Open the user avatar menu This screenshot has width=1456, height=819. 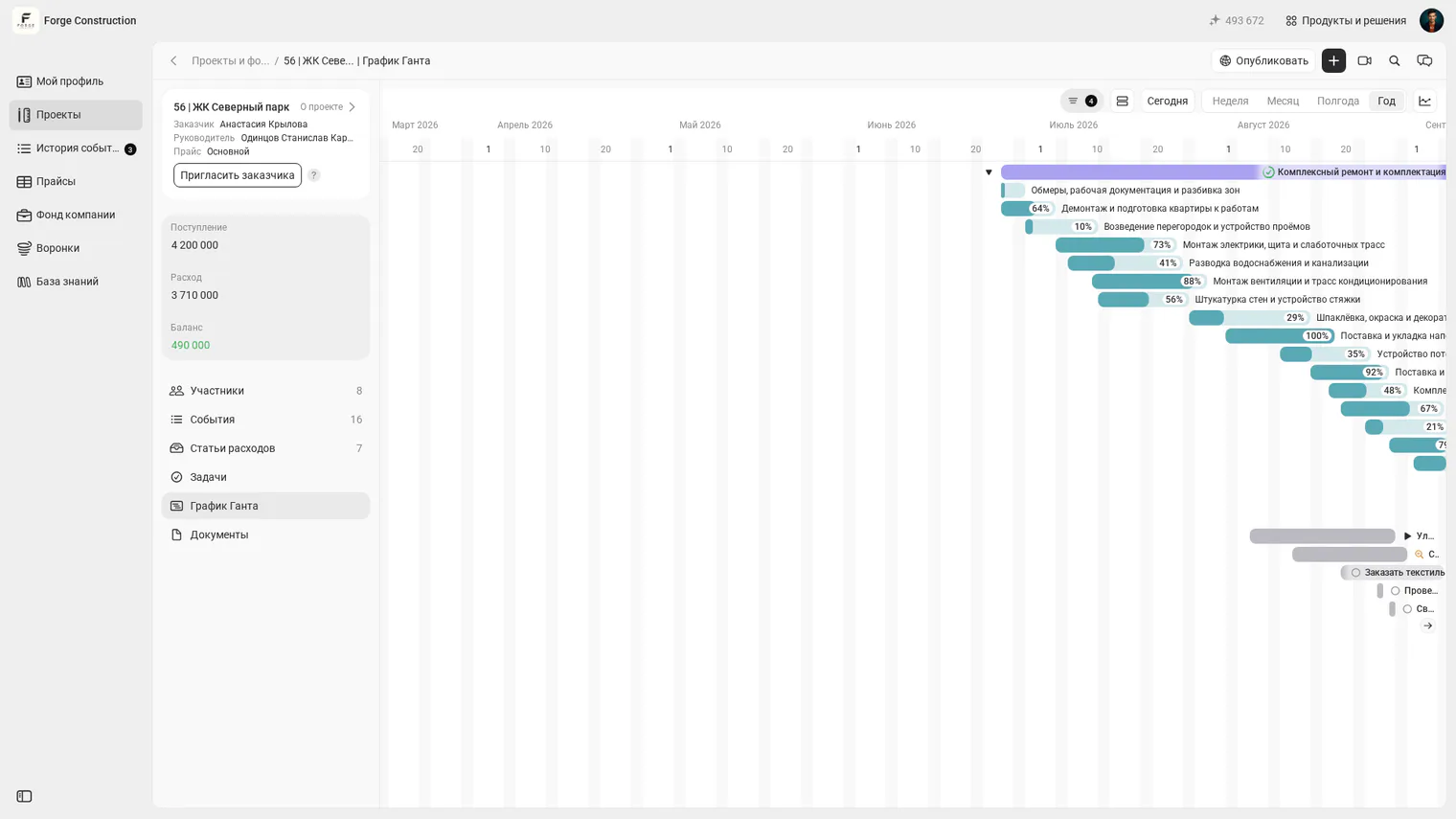[x=1431, y=20]
